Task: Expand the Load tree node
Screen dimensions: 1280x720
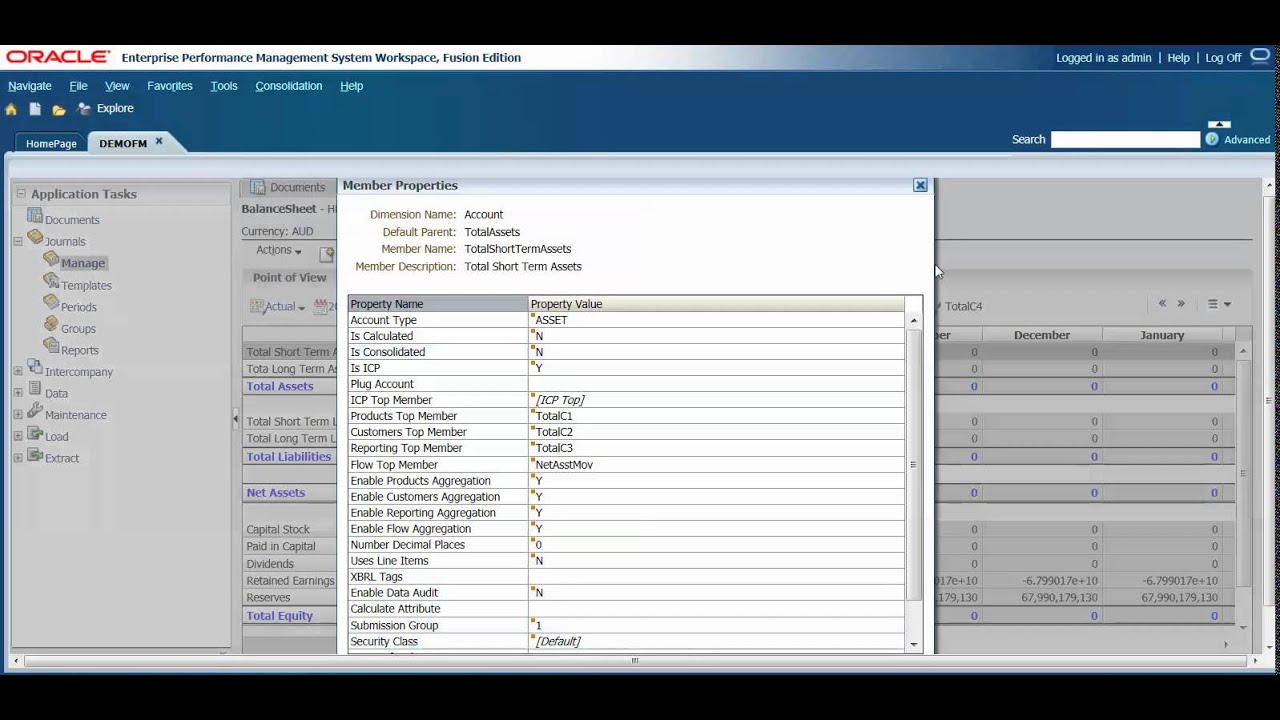Action: coord(18,437)
